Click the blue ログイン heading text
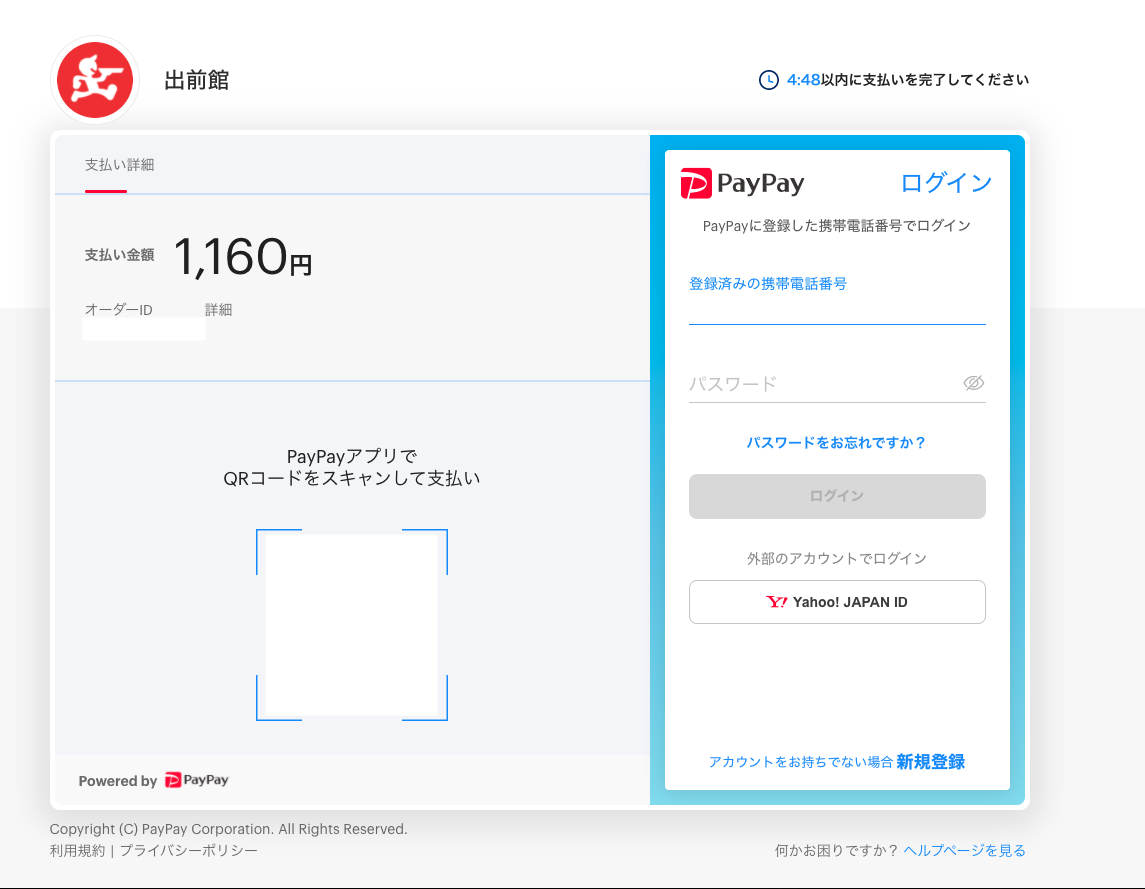The height and width of the screenshot is (889, 1145). coord(946,183)
